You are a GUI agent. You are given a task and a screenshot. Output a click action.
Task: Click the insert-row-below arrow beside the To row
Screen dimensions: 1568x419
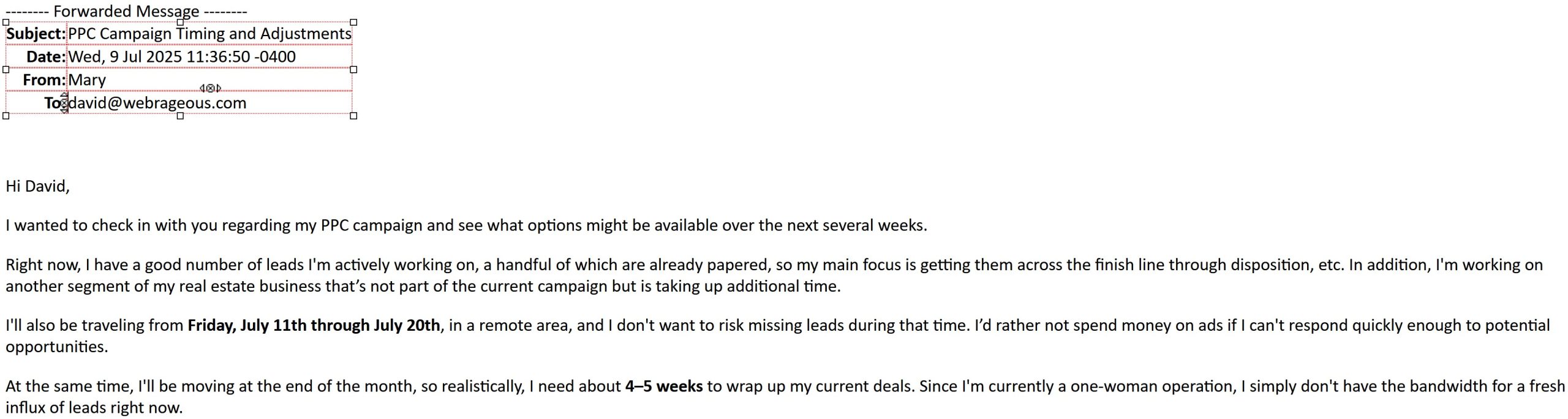click(64, 111)
